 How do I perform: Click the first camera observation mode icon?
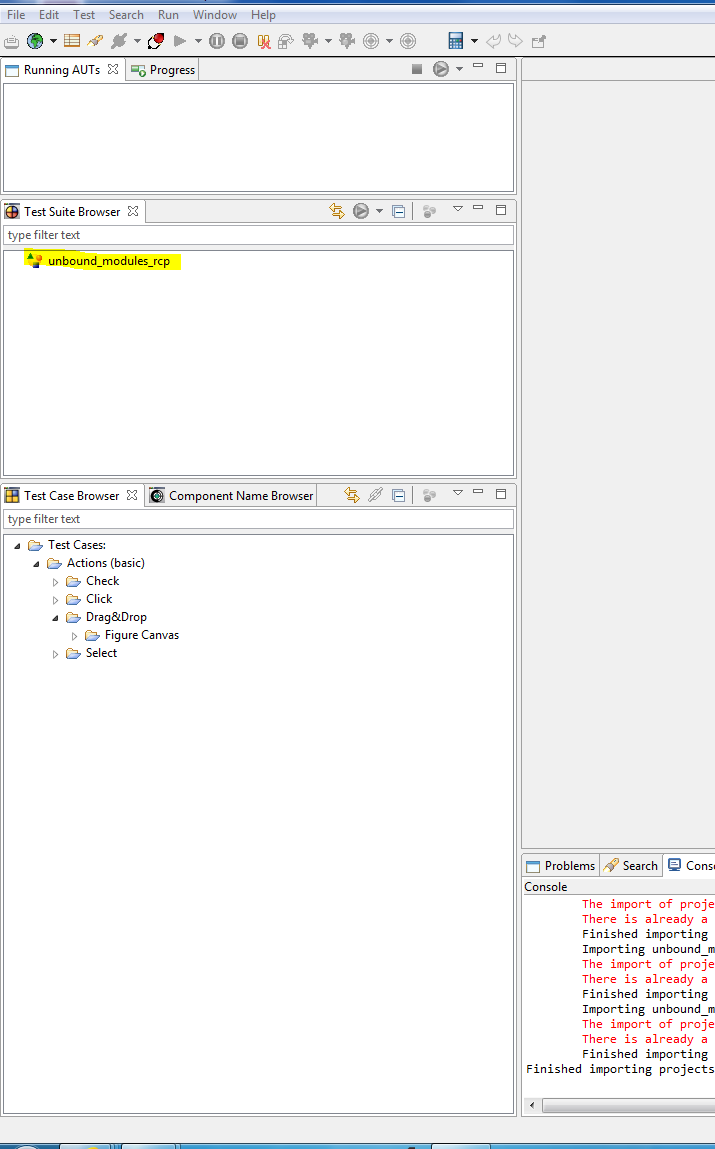coord(310,41)
